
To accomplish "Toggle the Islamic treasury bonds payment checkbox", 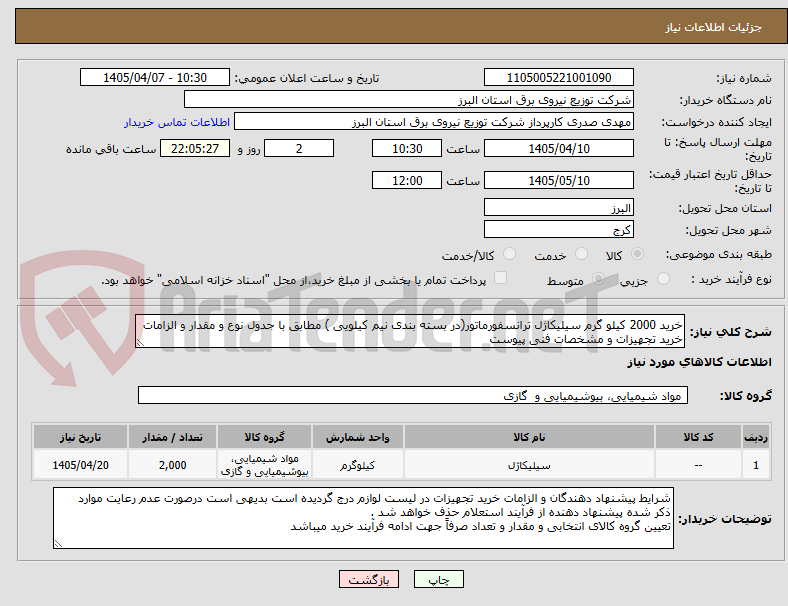I will (x=501, y=278).
